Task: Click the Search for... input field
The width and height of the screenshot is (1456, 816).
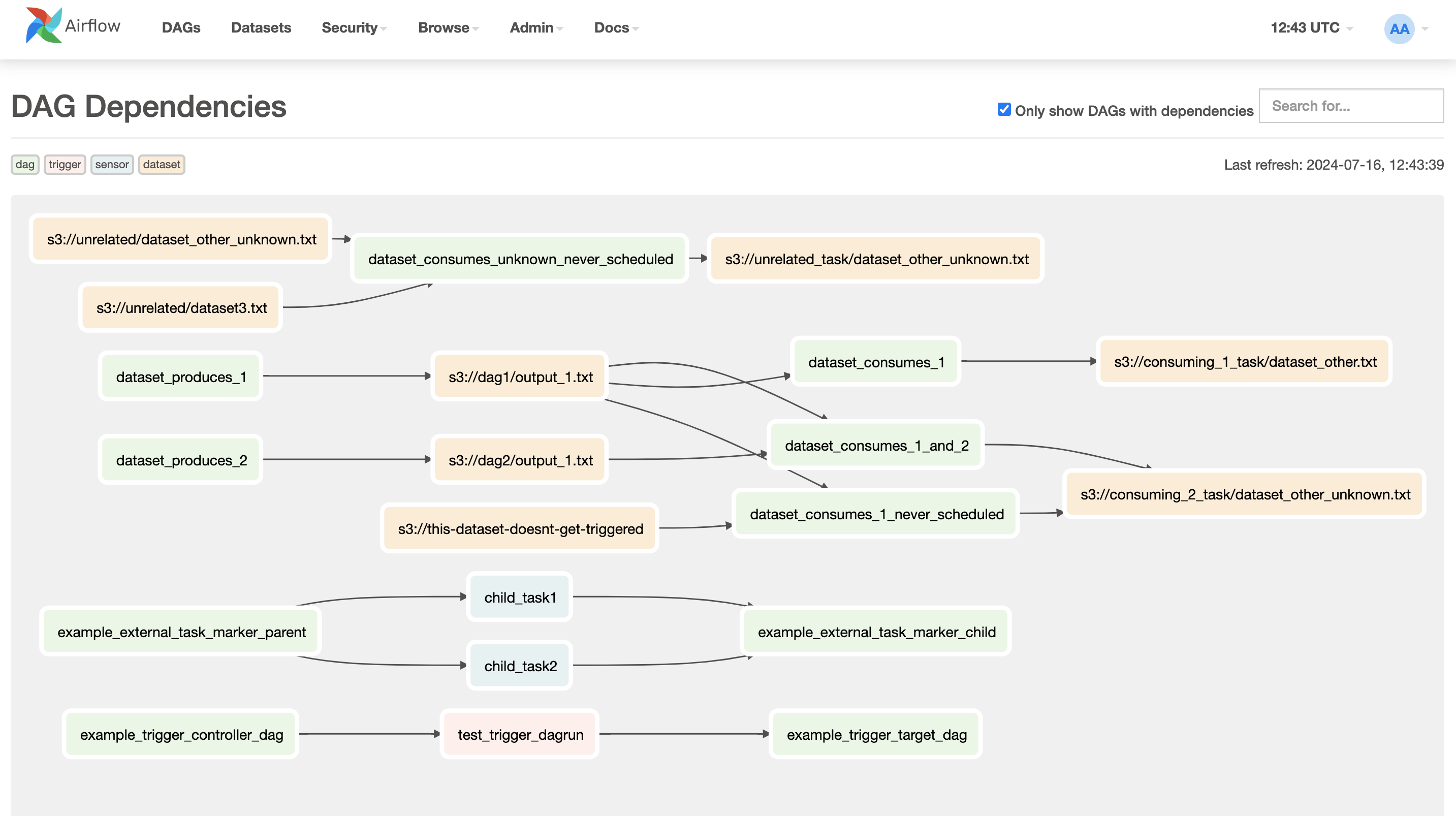Action: pyautogui.click(x=1351, y=106)
